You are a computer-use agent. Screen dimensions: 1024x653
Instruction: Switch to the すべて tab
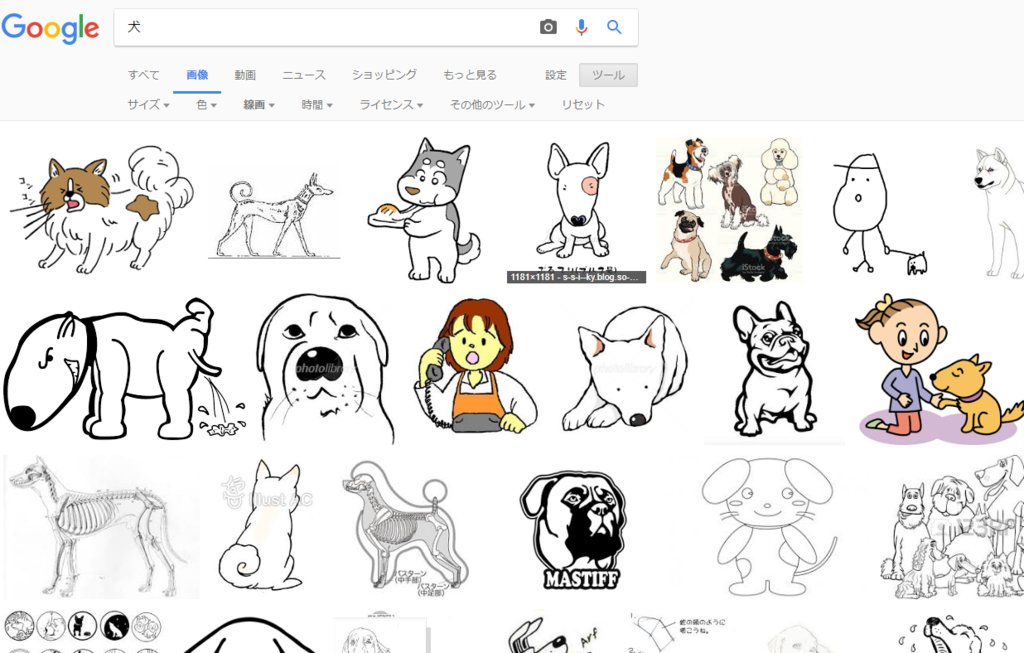[x=144, y=75]
